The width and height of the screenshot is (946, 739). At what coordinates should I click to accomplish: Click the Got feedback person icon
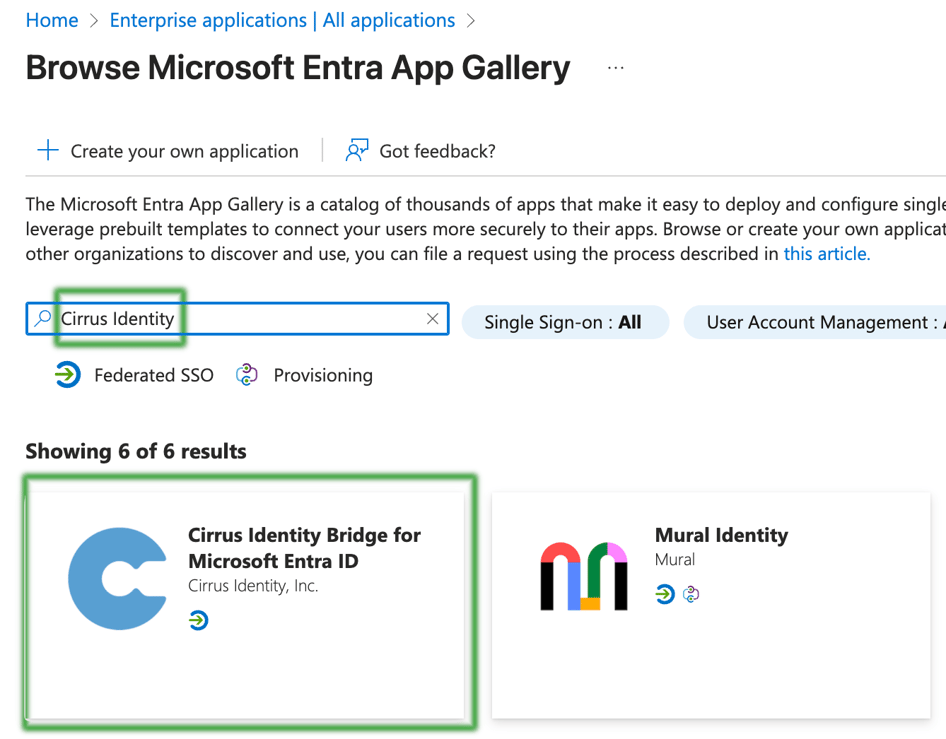[356, 151]
